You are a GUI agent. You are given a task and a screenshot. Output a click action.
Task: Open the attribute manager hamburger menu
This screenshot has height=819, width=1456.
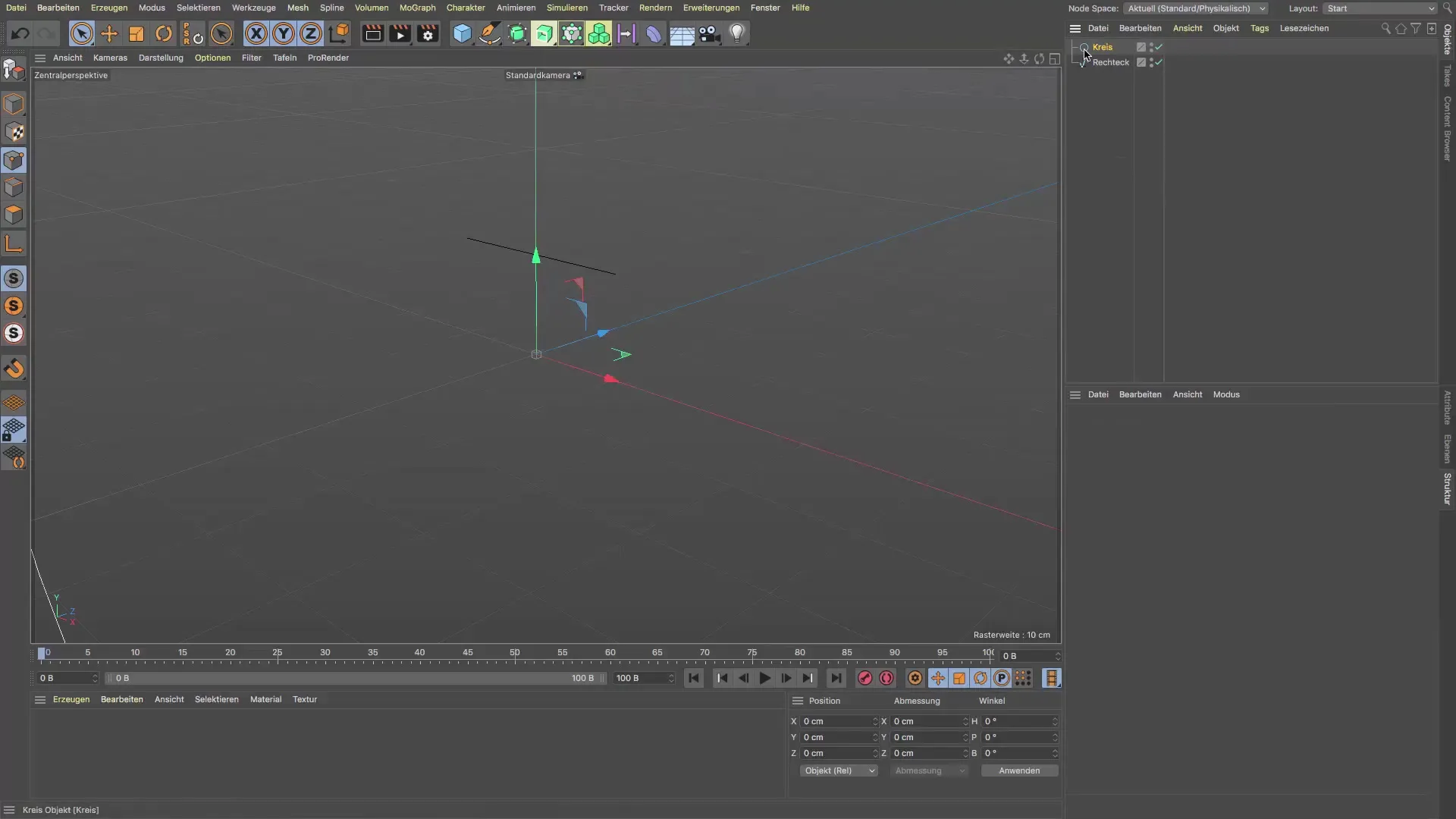pyautogui.click(x=1075, y=394)
